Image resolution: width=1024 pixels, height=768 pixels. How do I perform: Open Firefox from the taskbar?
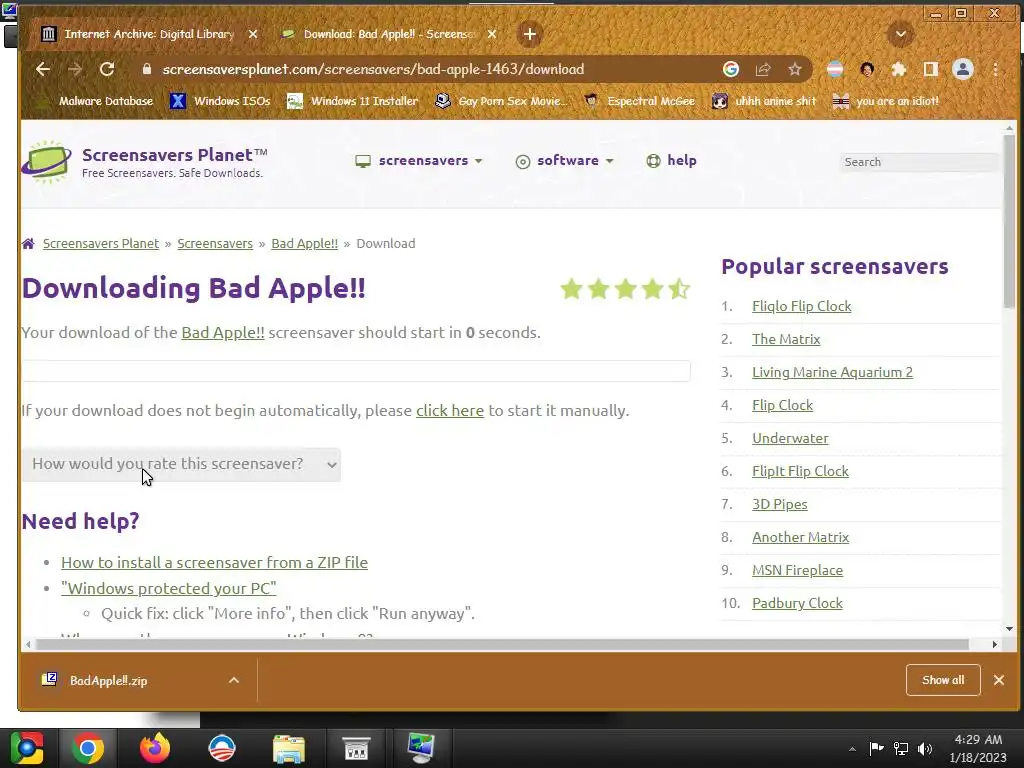pyautogui.click(x=155, y=748)
